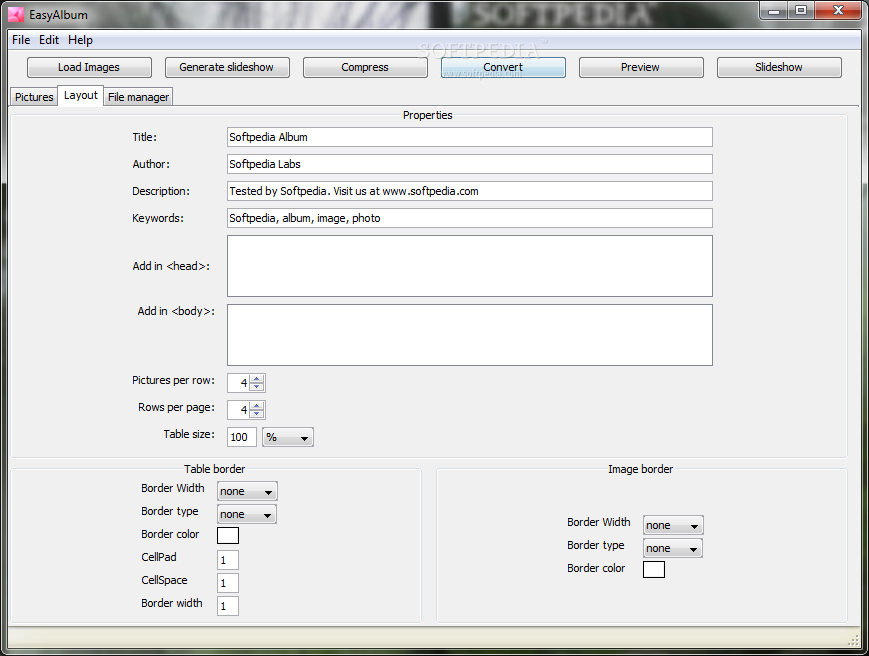Click Generate slideshow button
This screenshot has height=656, width=869.
(227, 67)
